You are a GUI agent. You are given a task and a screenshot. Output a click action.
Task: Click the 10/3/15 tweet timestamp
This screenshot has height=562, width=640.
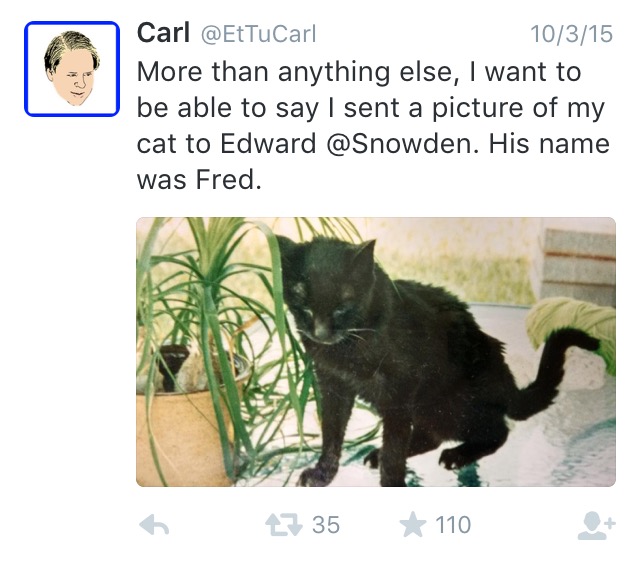[571, 34]
